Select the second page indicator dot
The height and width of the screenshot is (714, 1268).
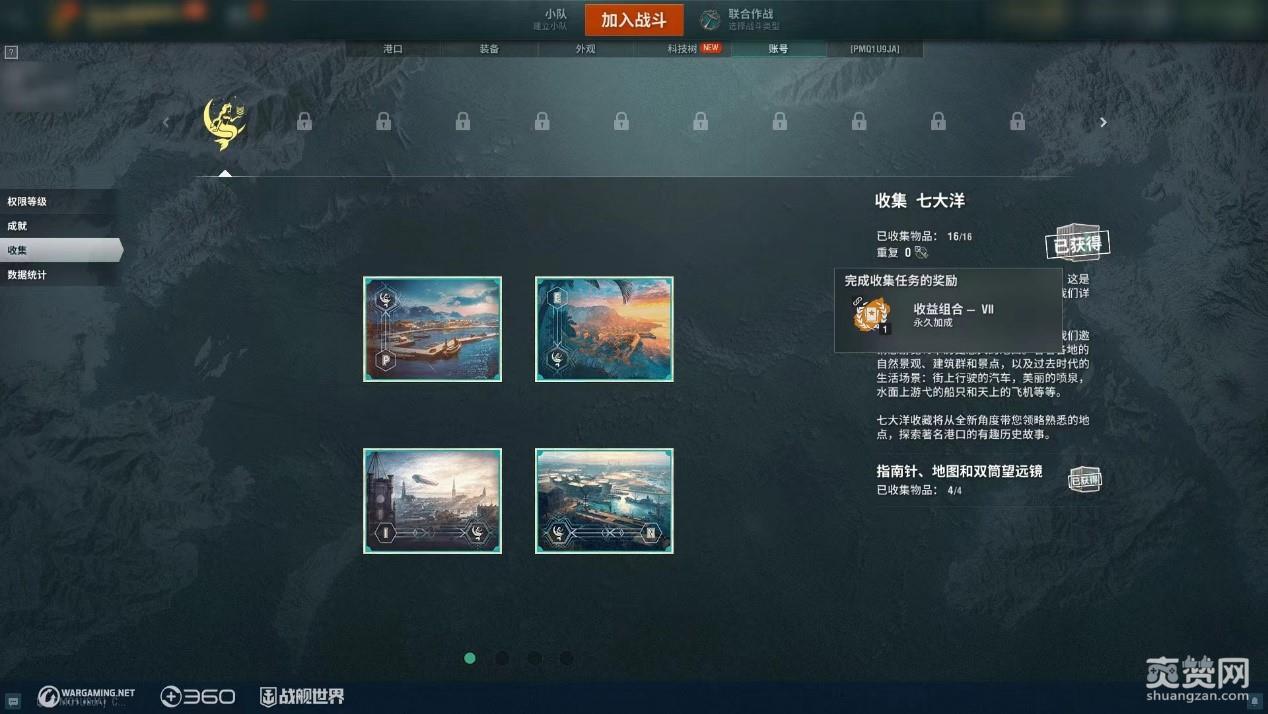point(502,658)
